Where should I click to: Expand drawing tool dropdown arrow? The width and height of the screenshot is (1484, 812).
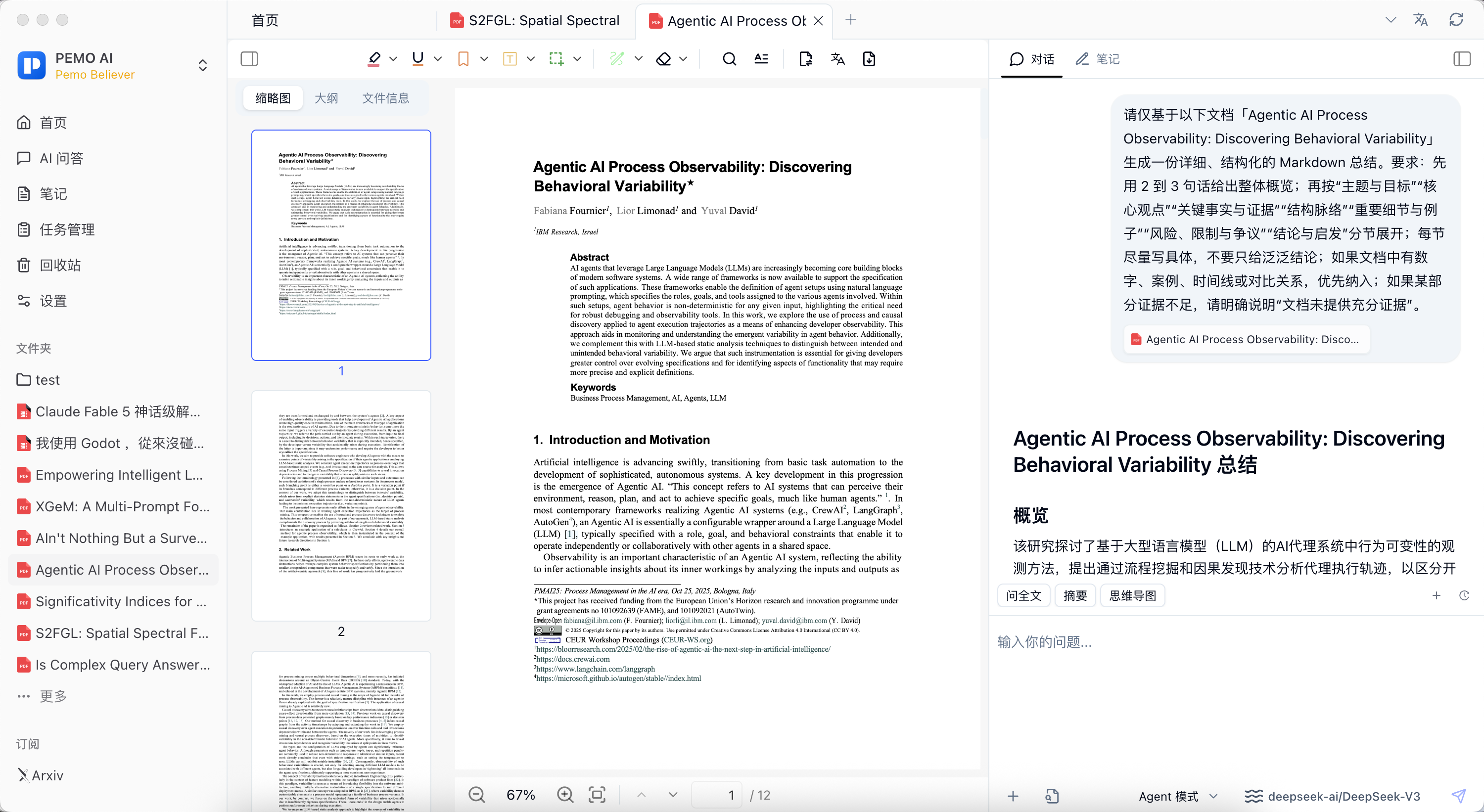pyautogui.click(x=638, y=59)
